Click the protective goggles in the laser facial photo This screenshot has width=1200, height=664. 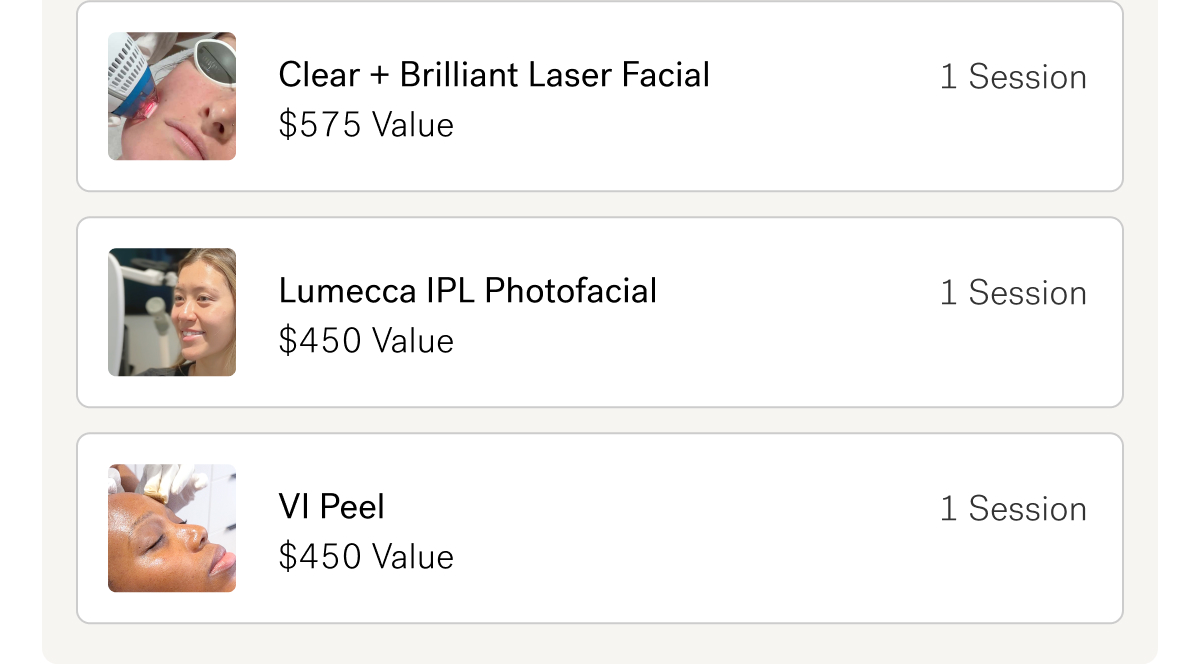pyautogui.click(x=214, y=62)
